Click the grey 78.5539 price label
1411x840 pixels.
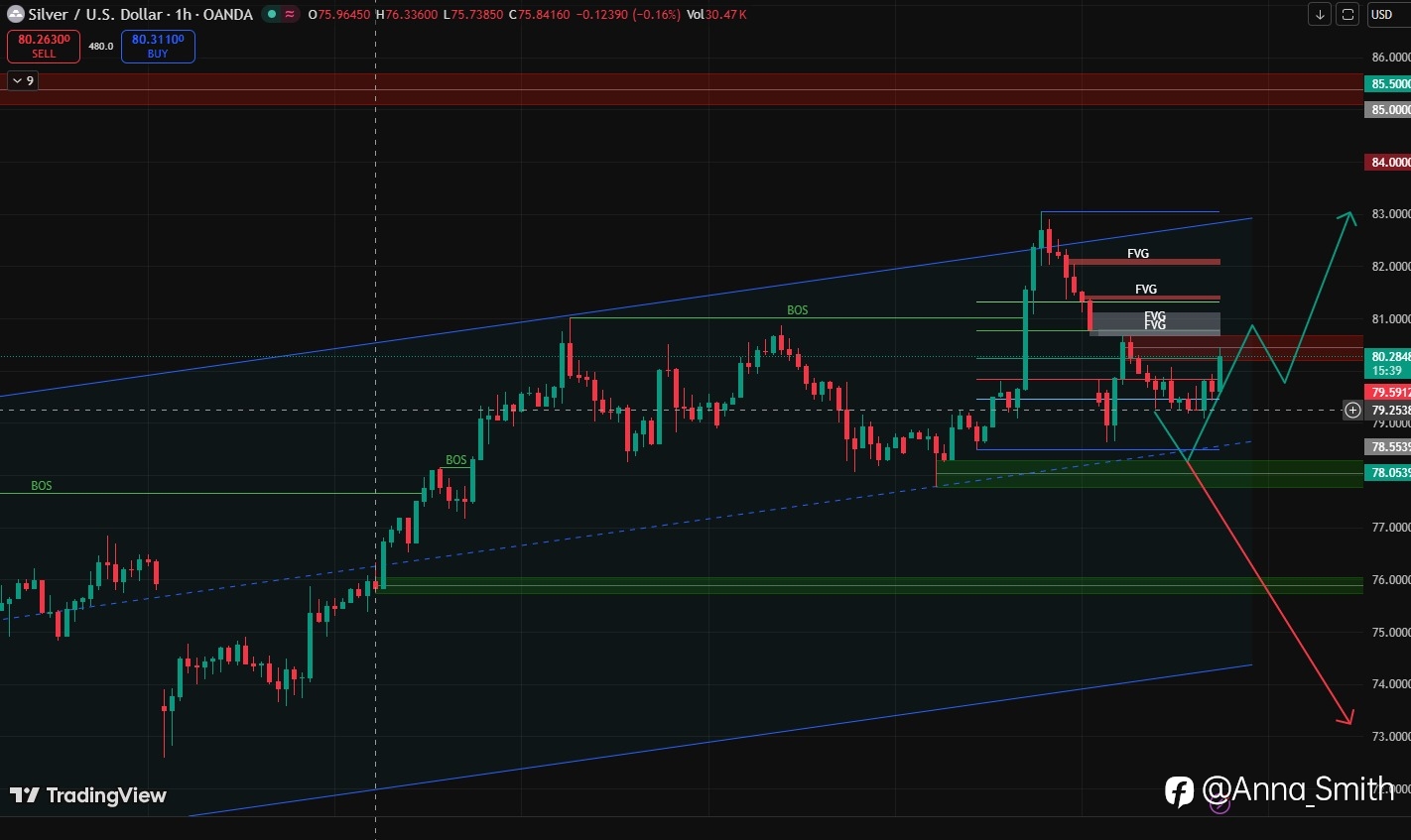[x=1388, y=447]
